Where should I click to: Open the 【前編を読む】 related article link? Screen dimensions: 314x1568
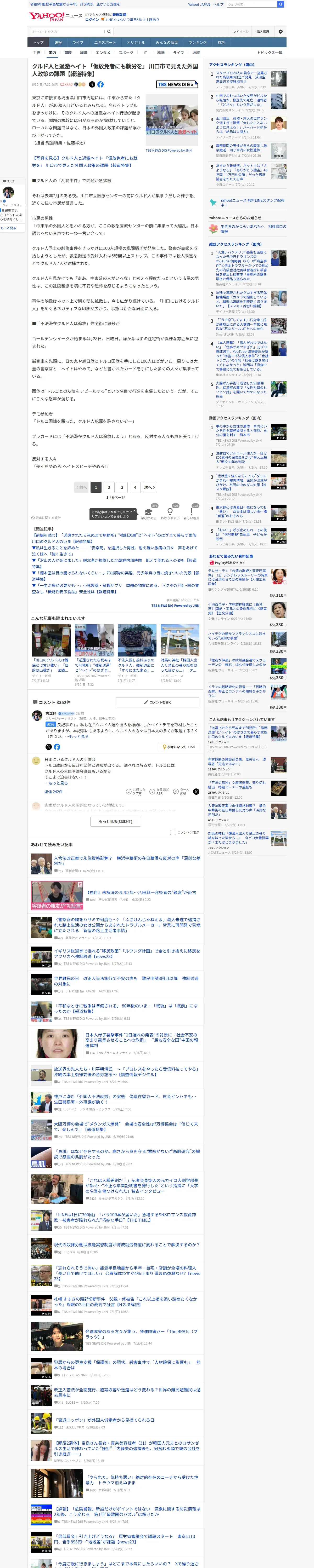click(x=115, y=538)
